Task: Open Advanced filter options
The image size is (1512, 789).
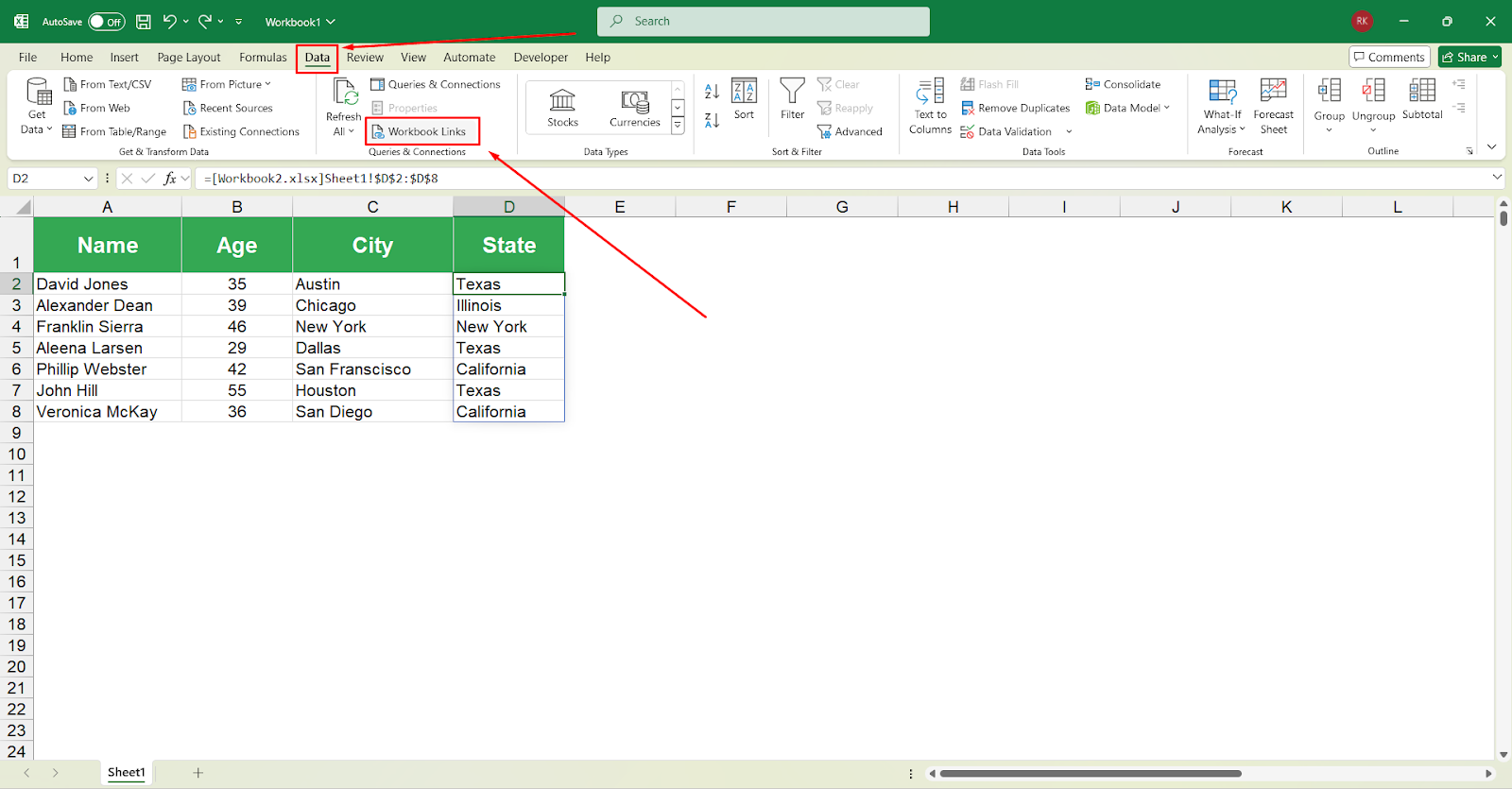Action: (850, 131)
